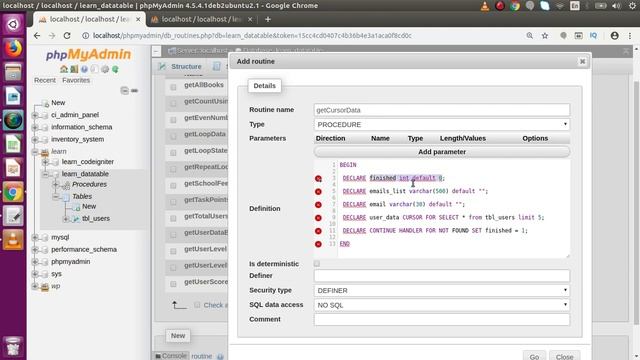Screen dimensions: 640x360
Task: Tick the checkbox for getUserScore routine
Action: pos(173,284)
